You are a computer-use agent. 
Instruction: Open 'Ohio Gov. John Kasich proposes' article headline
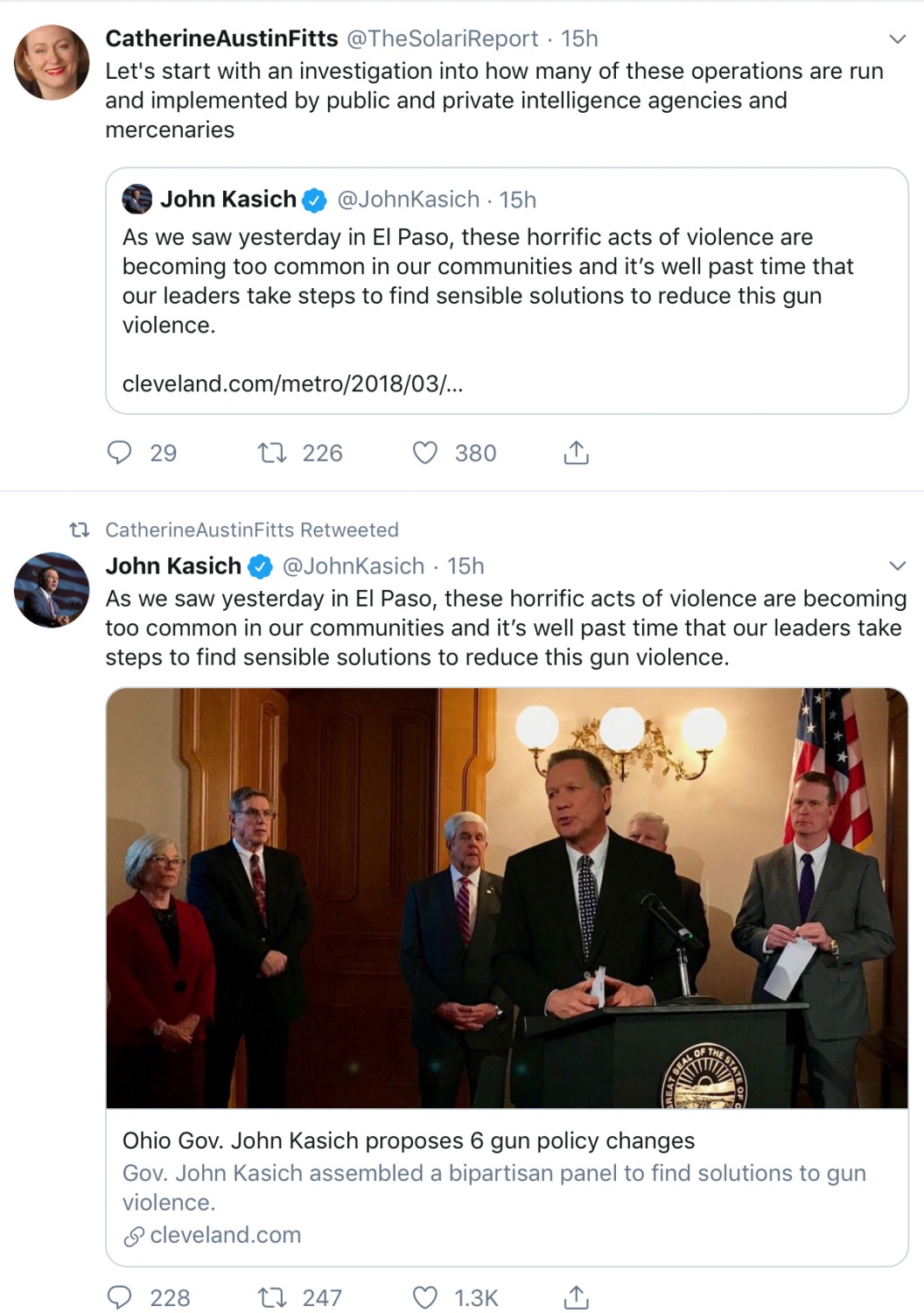pyautogui.click(x=408, y=1141)
